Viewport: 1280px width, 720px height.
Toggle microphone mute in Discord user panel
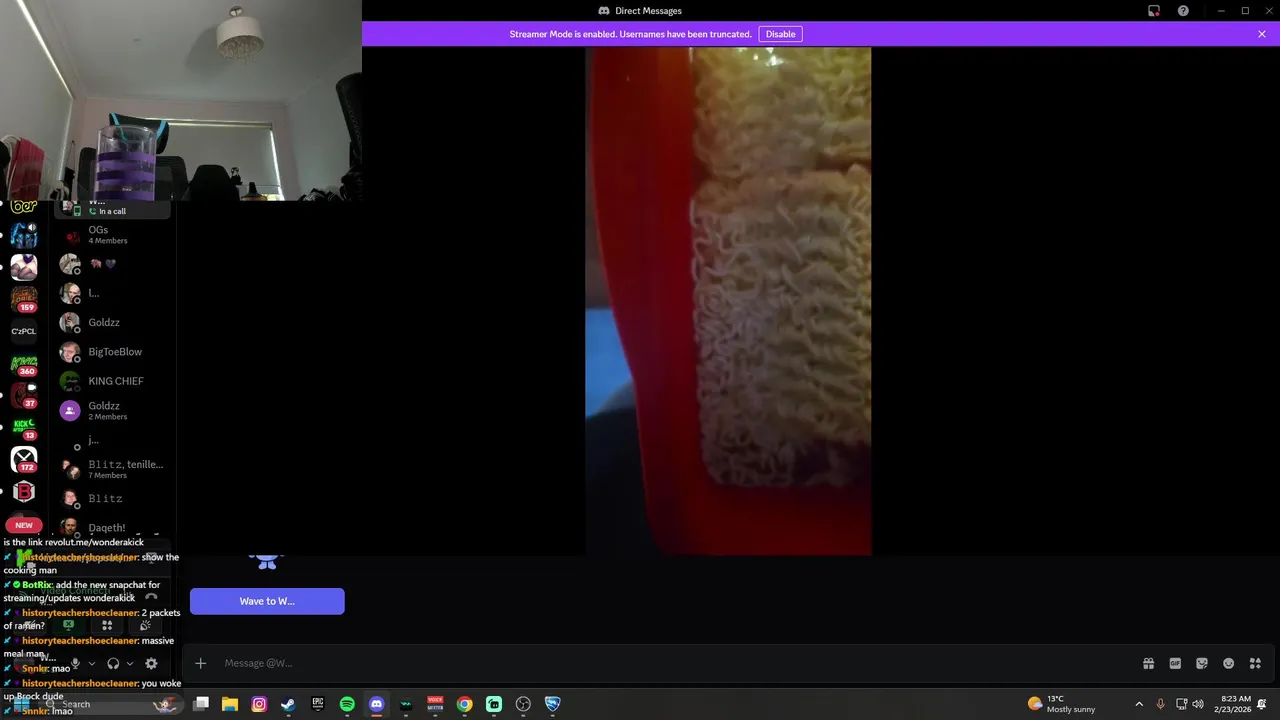pyautogui.click(x=74, y=663)
